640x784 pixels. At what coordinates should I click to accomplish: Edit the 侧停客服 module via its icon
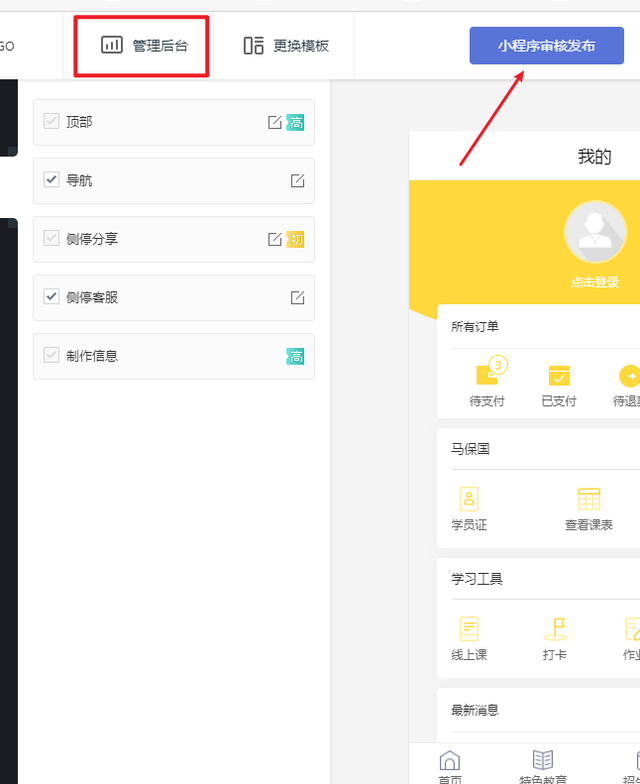[297, 298]
